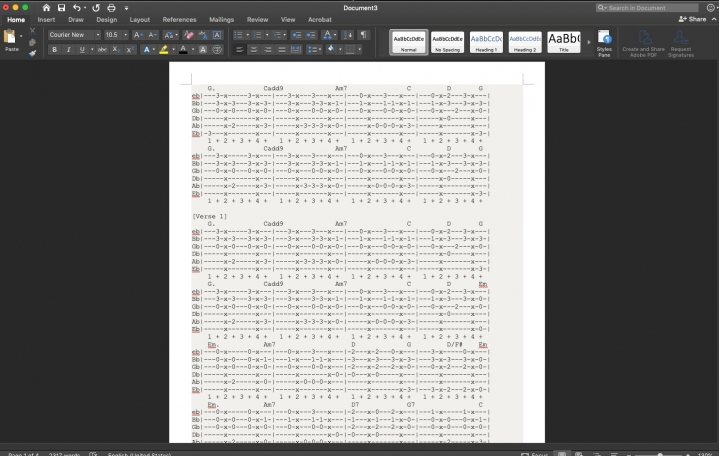Click Request Signatures button

click(681, 44)
